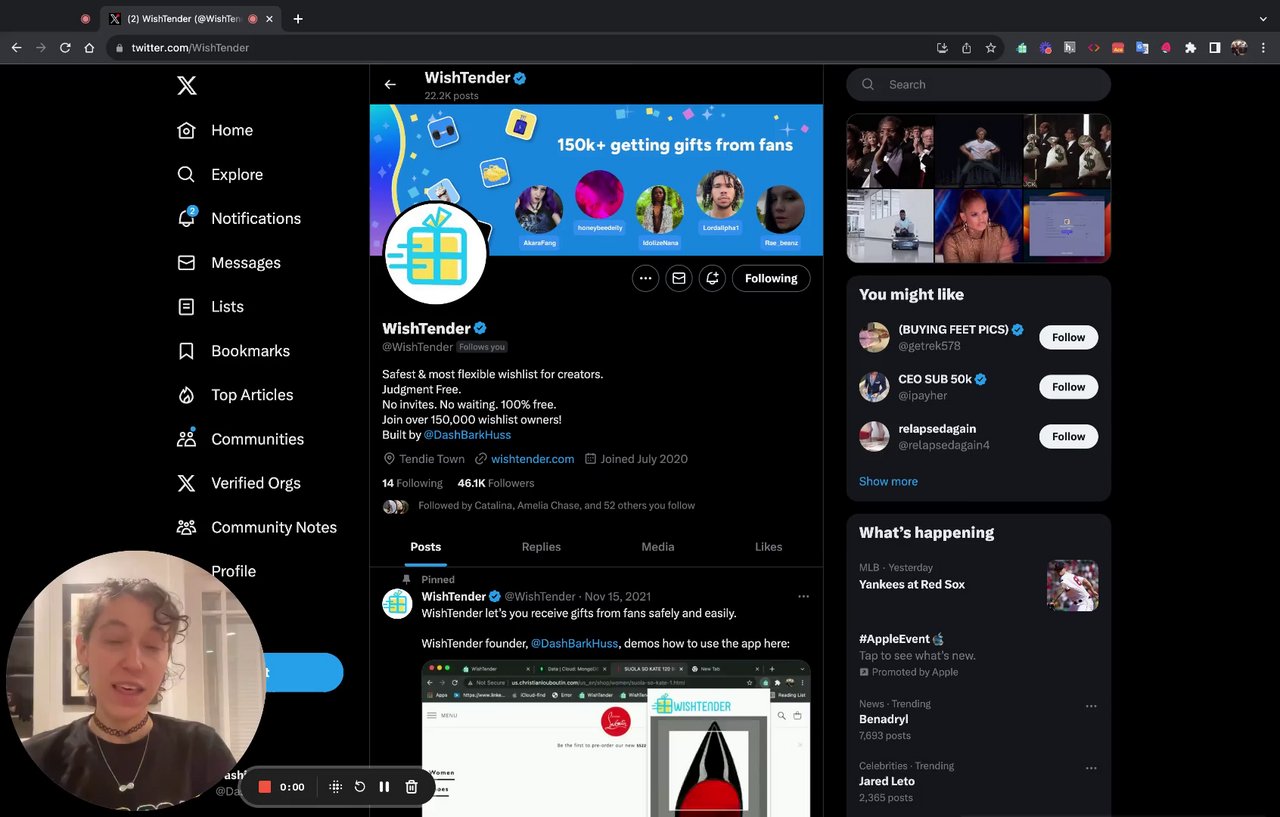The height and width of the screenshot is (817, 1280).
Task: Click the Search input field
Action: coord(979,85)
